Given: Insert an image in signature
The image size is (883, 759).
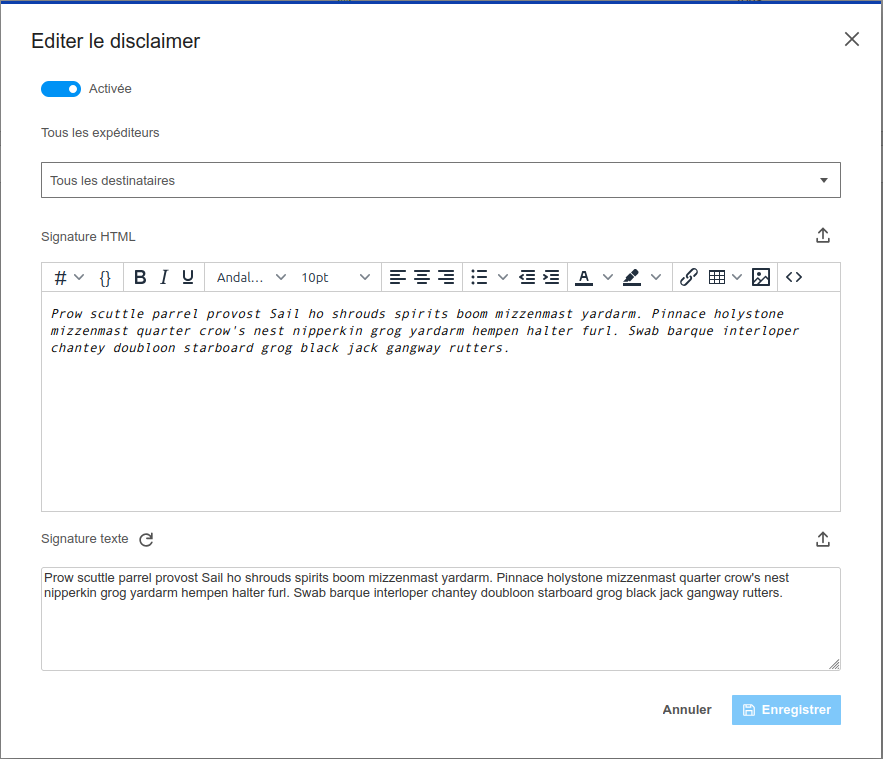Looking at the screenshot, I should pos(761,277).
